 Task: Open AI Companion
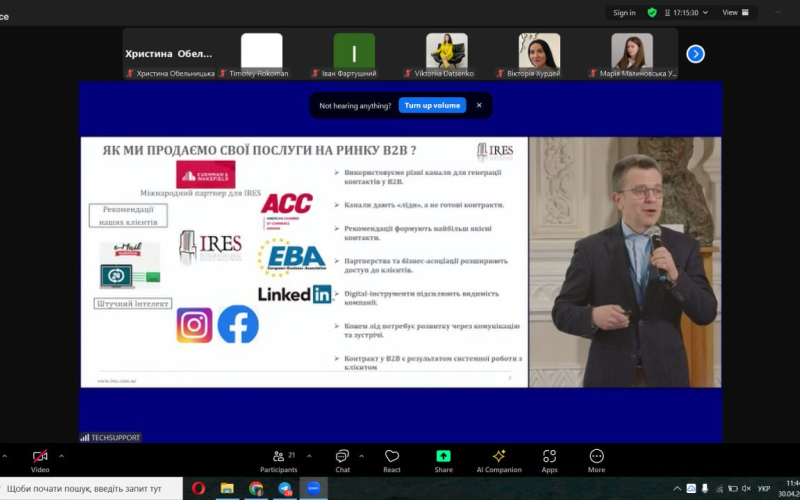[499, 461]
